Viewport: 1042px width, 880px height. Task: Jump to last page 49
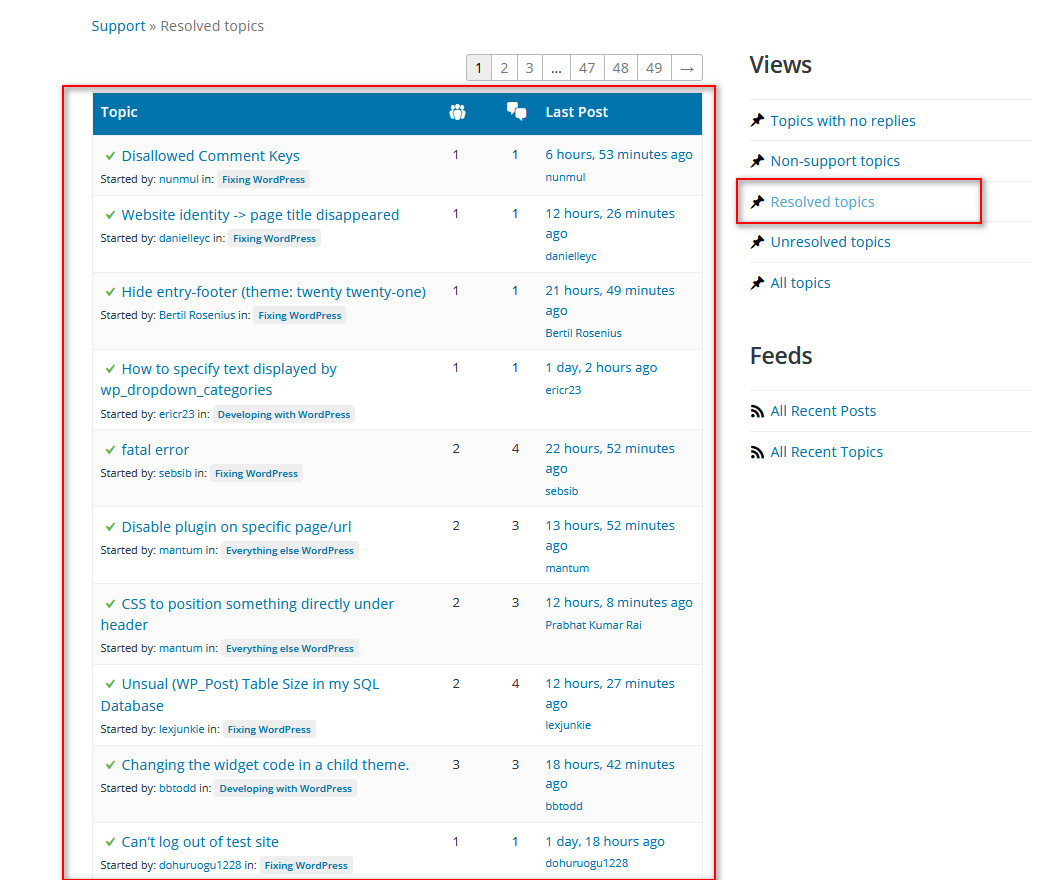pyautogui.click(x=655, y=68)
